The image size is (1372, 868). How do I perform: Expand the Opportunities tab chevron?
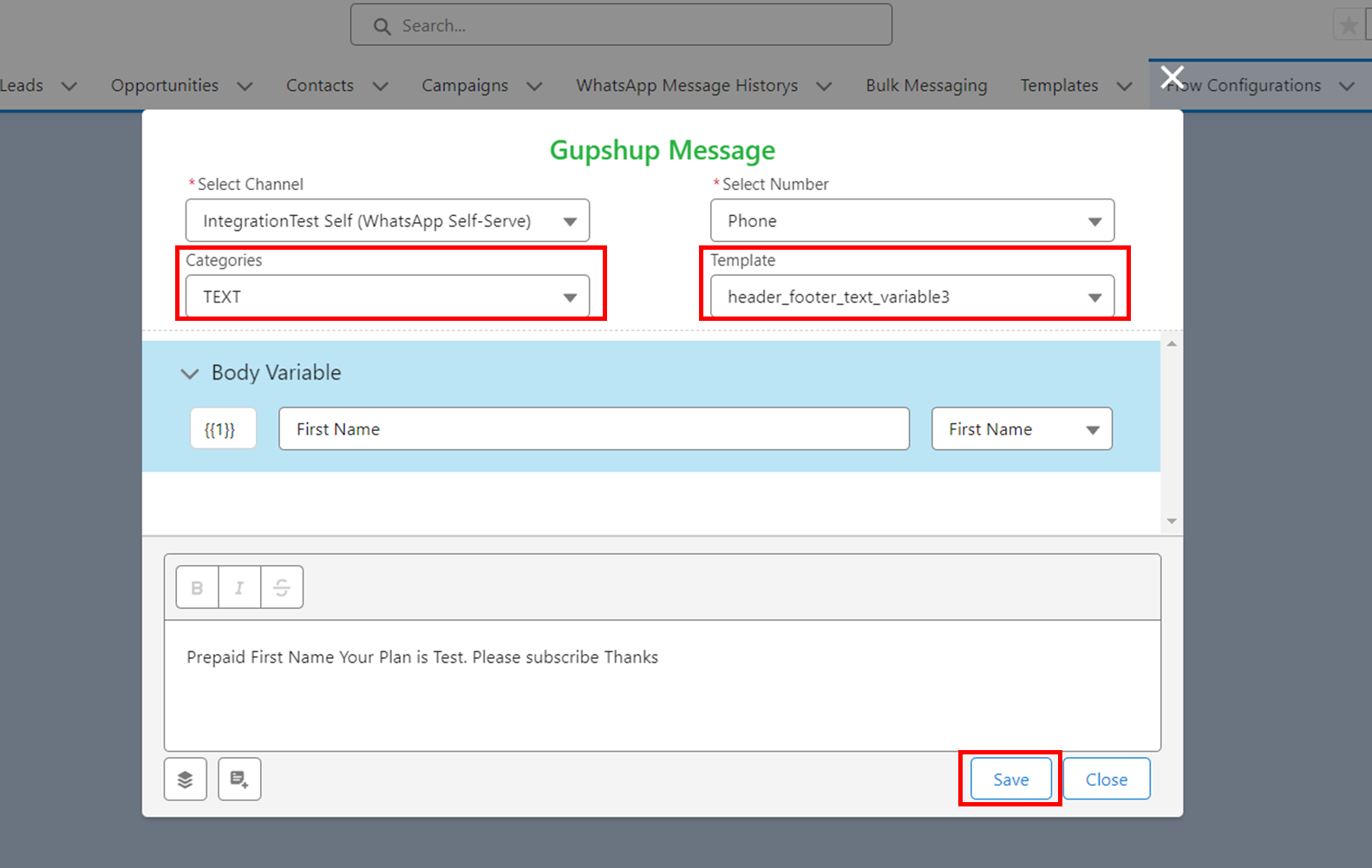tap(245, 86)
